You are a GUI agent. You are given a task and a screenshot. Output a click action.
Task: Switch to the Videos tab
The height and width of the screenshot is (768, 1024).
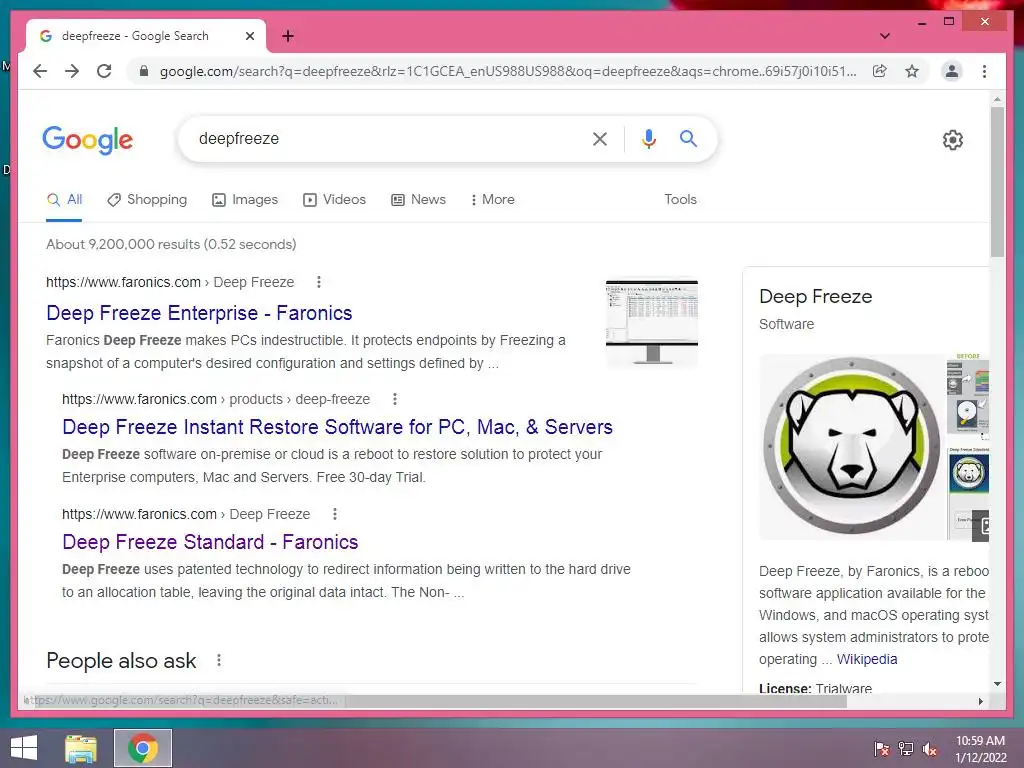(x=334, y=200)
